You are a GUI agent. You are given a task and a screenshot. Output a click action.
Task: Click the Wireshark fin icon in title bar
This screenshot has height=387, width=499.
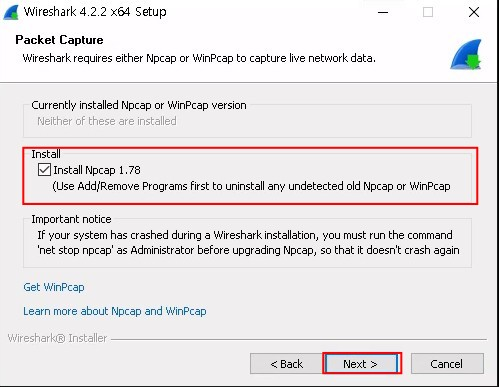click(10, 12)
